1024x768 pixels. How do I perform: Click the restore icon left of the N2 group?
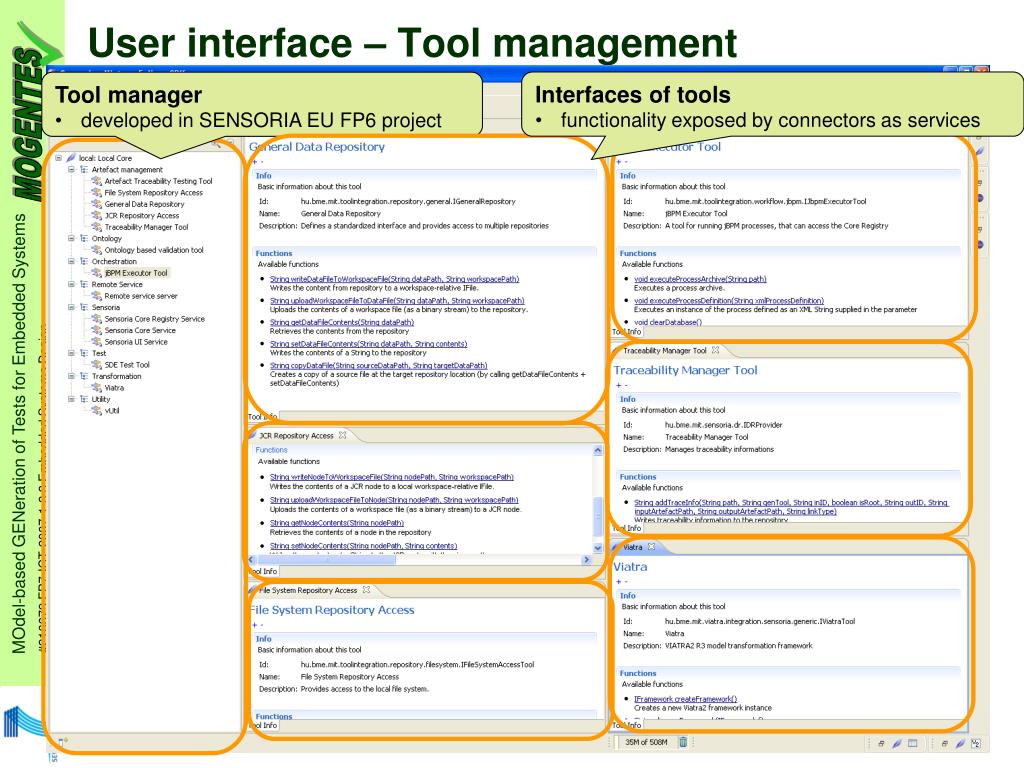944,743
